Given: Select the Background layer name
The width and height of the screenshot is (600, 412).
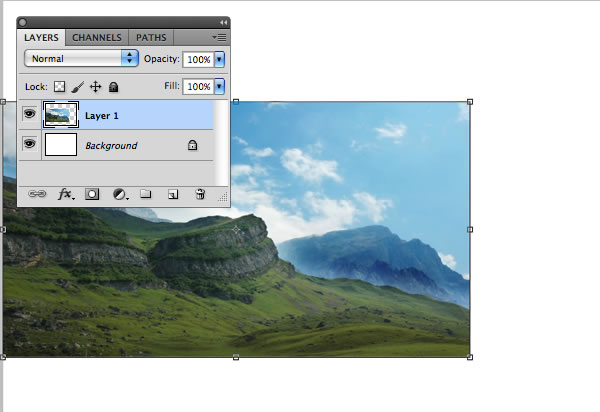Looking at the screenshot, I should [x=111, y=146].
